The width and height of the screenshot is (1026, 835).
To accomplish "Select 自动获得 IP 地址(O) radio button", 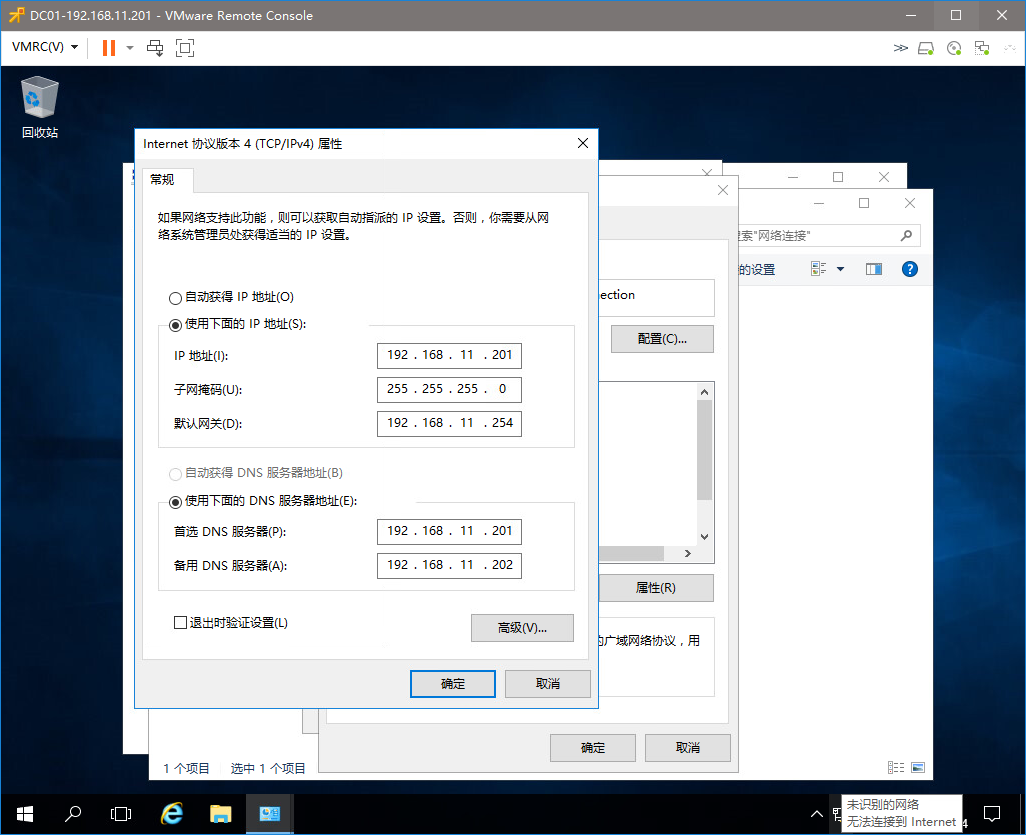I will click(175, 298).
